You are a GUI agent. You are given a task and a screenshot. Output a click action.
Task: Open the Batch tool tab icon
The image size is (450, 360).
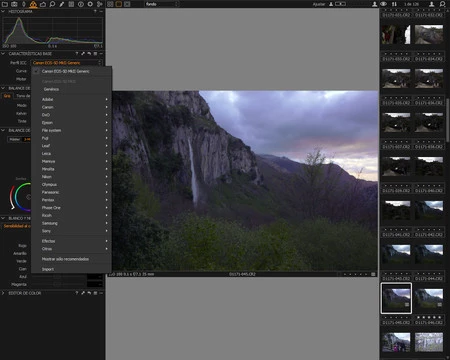coord(99,4)
